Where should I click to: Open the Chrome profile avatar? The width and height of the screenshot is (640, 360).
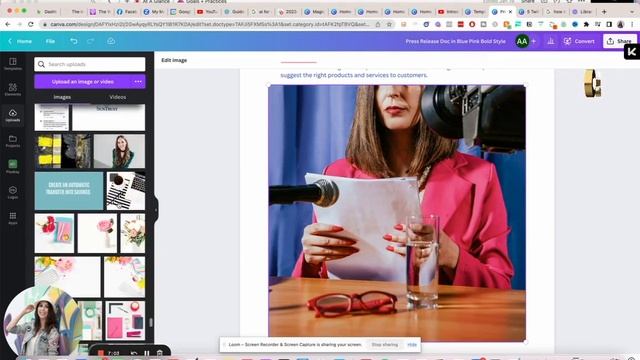click(620, 24)
